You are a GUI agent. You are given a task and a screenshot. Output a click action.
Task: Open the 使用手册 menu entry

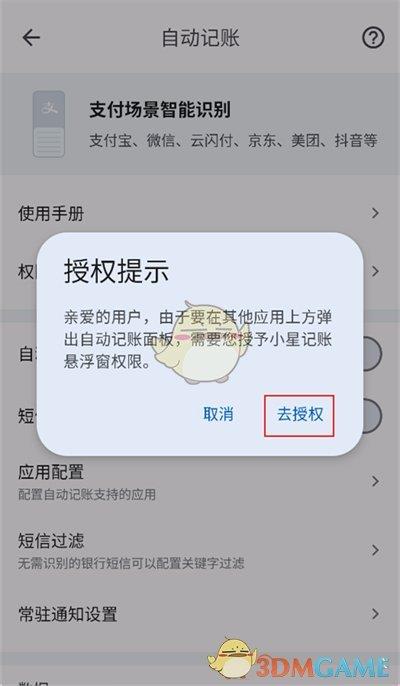(200, 214)
